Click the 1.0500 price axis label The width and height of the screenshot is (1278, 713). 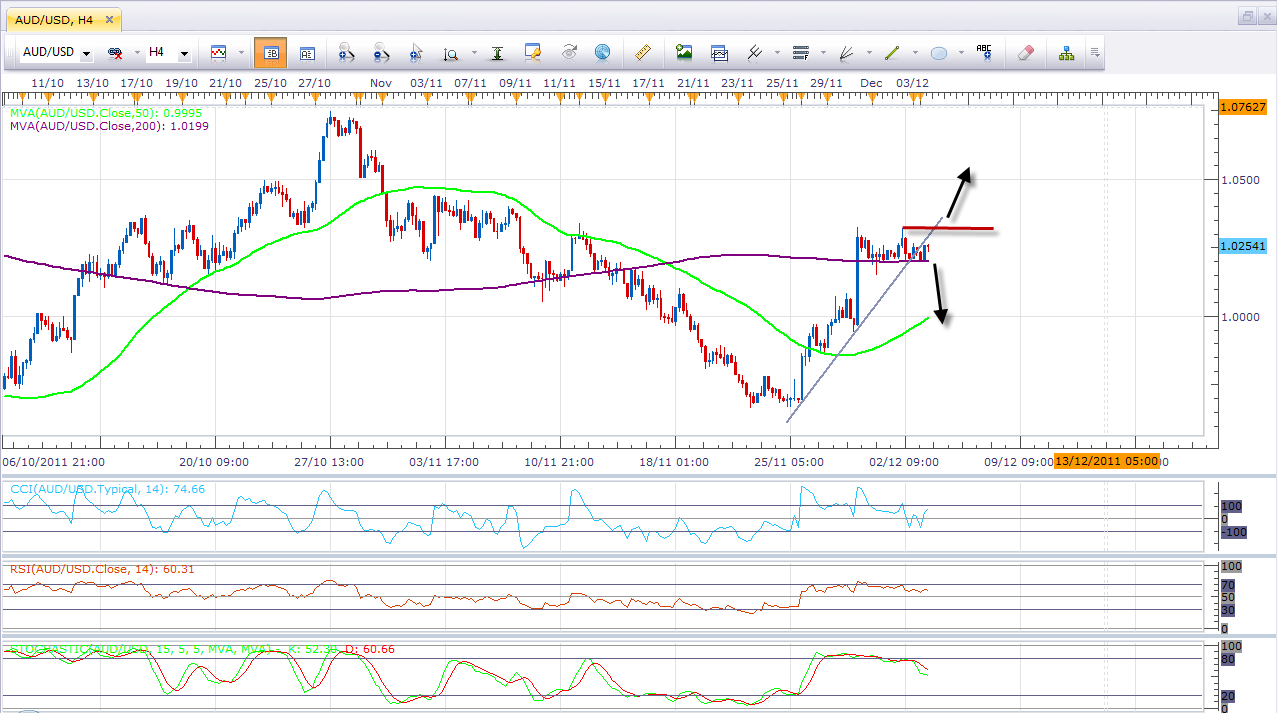point(1240,180)
